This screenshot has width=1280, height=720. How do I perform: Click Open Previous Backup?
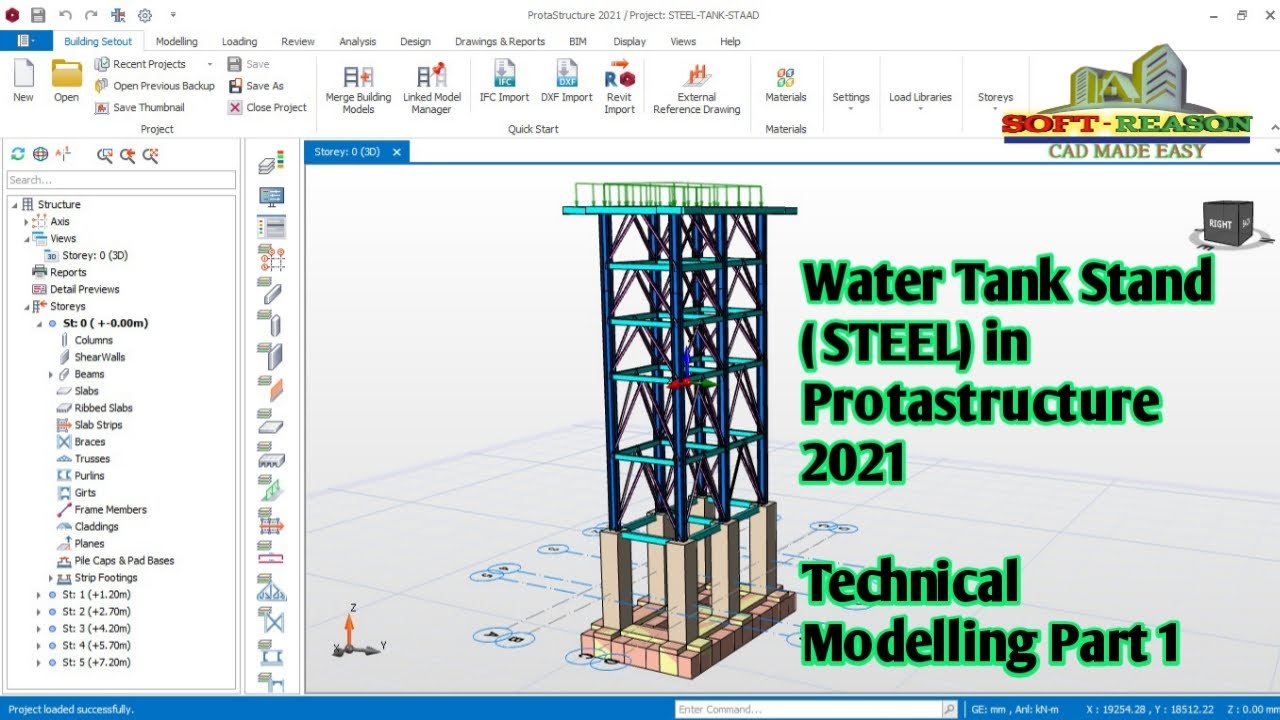[155, 86]
